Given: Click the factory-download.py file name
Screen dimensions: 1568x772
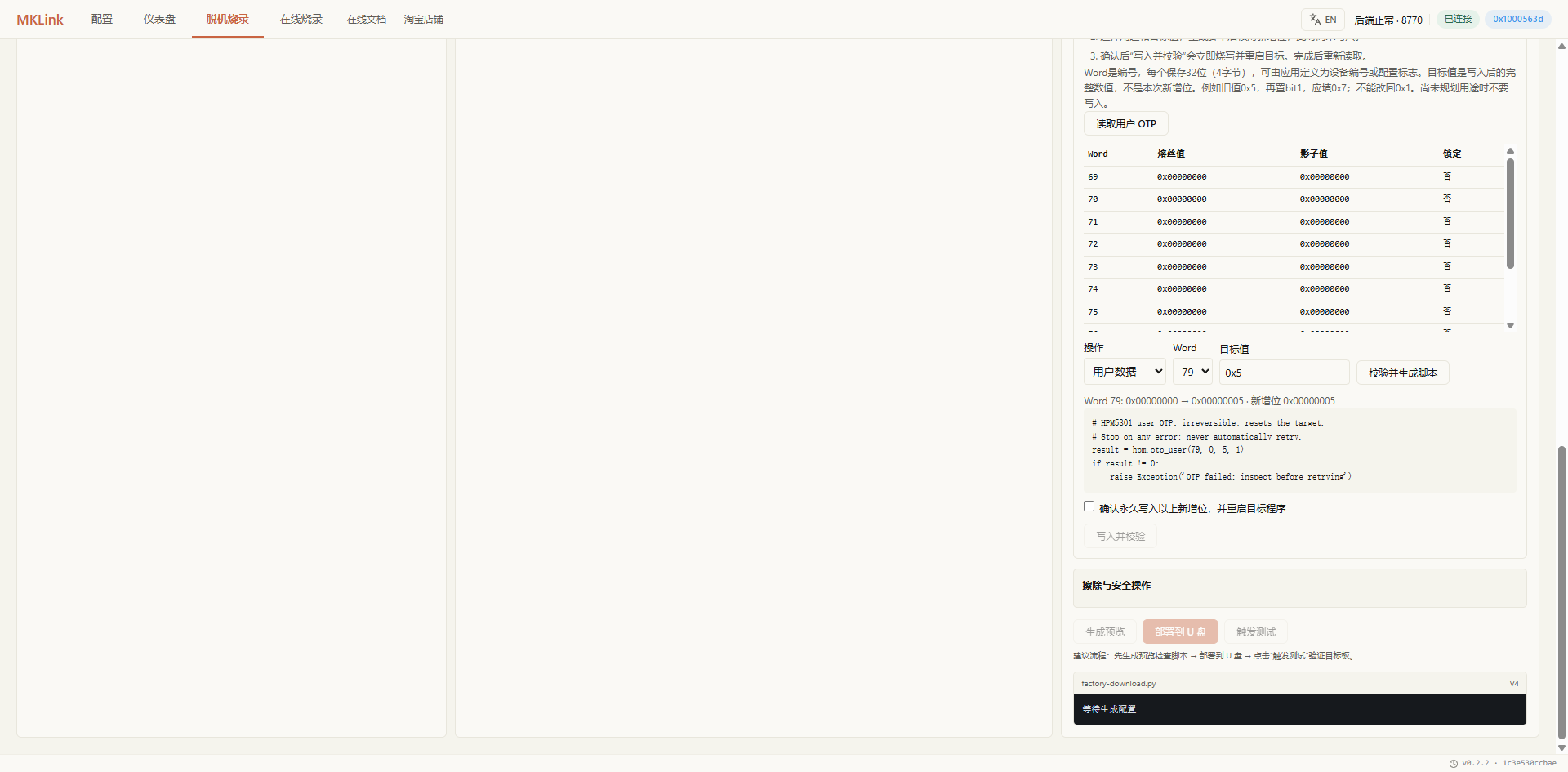Looking at the screenshot, I should point(1118,684).
